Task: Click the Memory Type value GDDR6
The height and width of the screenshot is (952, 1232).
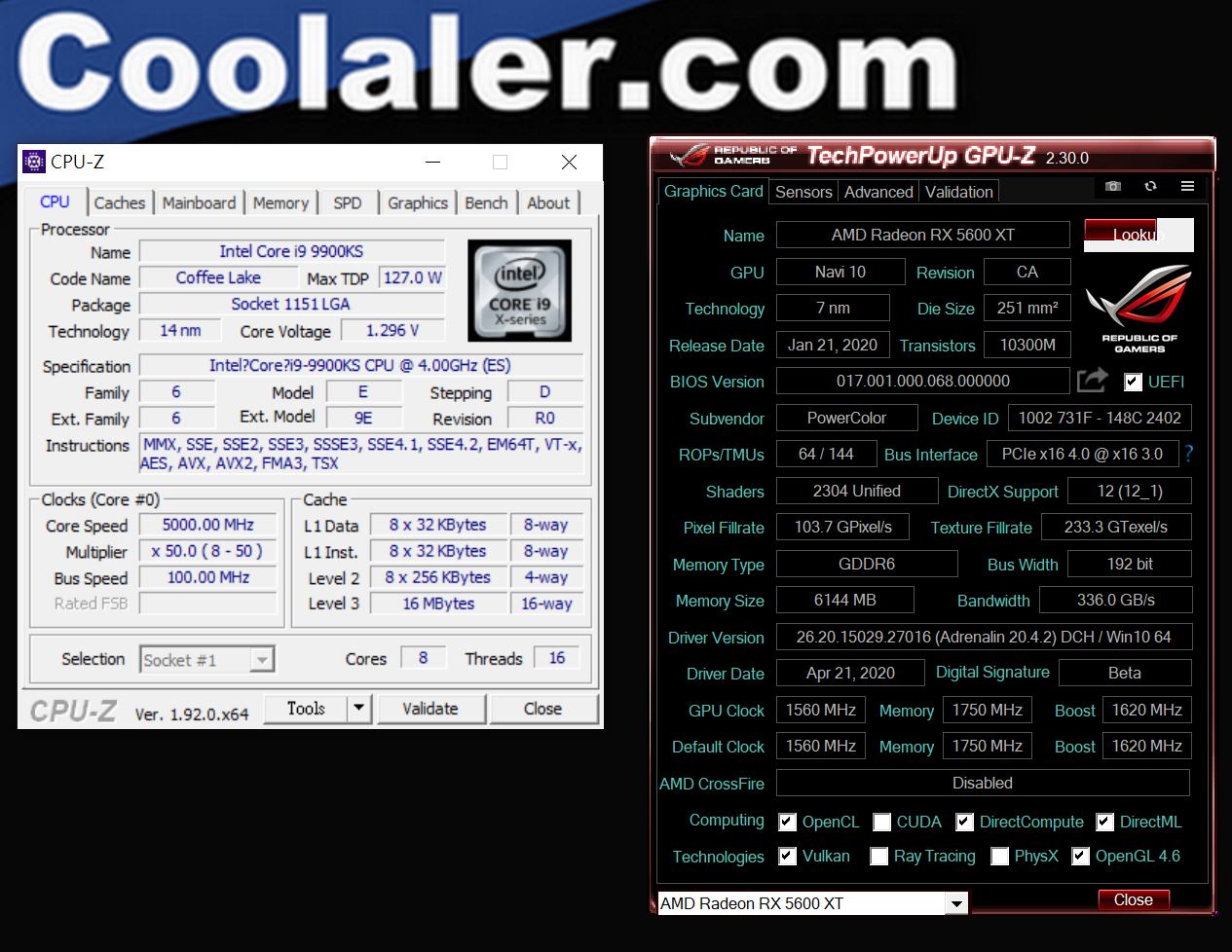Action: pos(867,564)
